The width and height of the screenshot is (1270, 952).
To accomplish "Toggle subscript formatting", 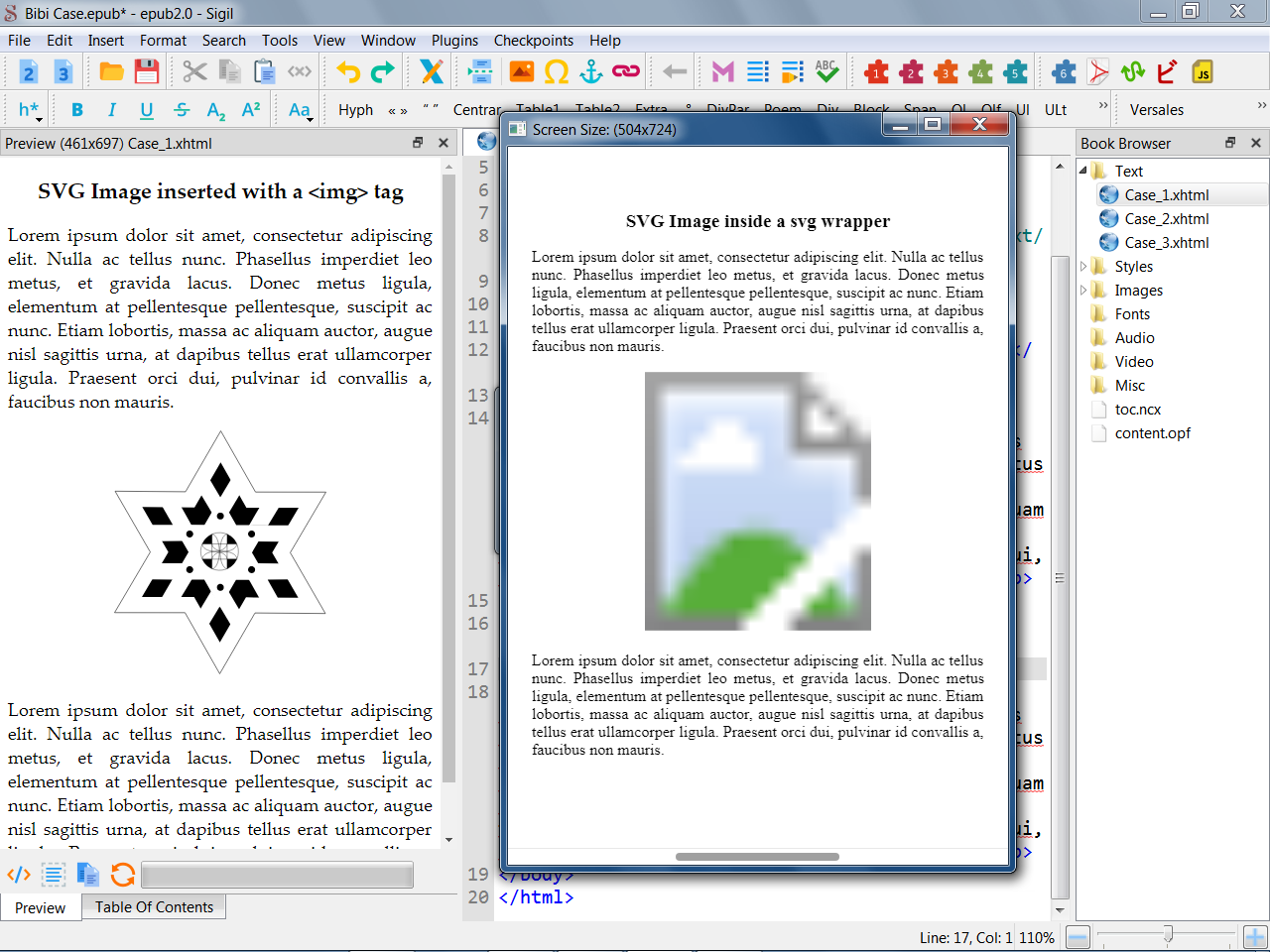I will (216, 110).
